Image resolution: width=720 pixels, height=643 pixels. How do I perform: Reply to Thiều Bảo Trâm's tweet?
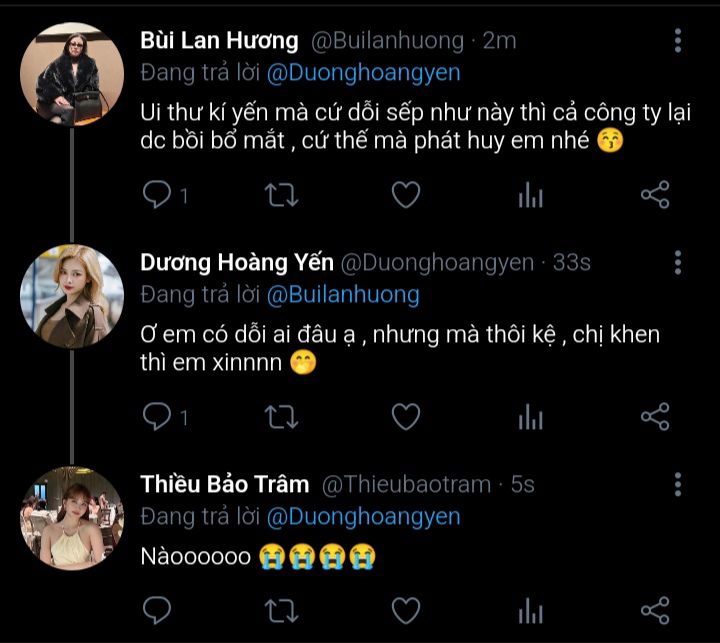157,609
